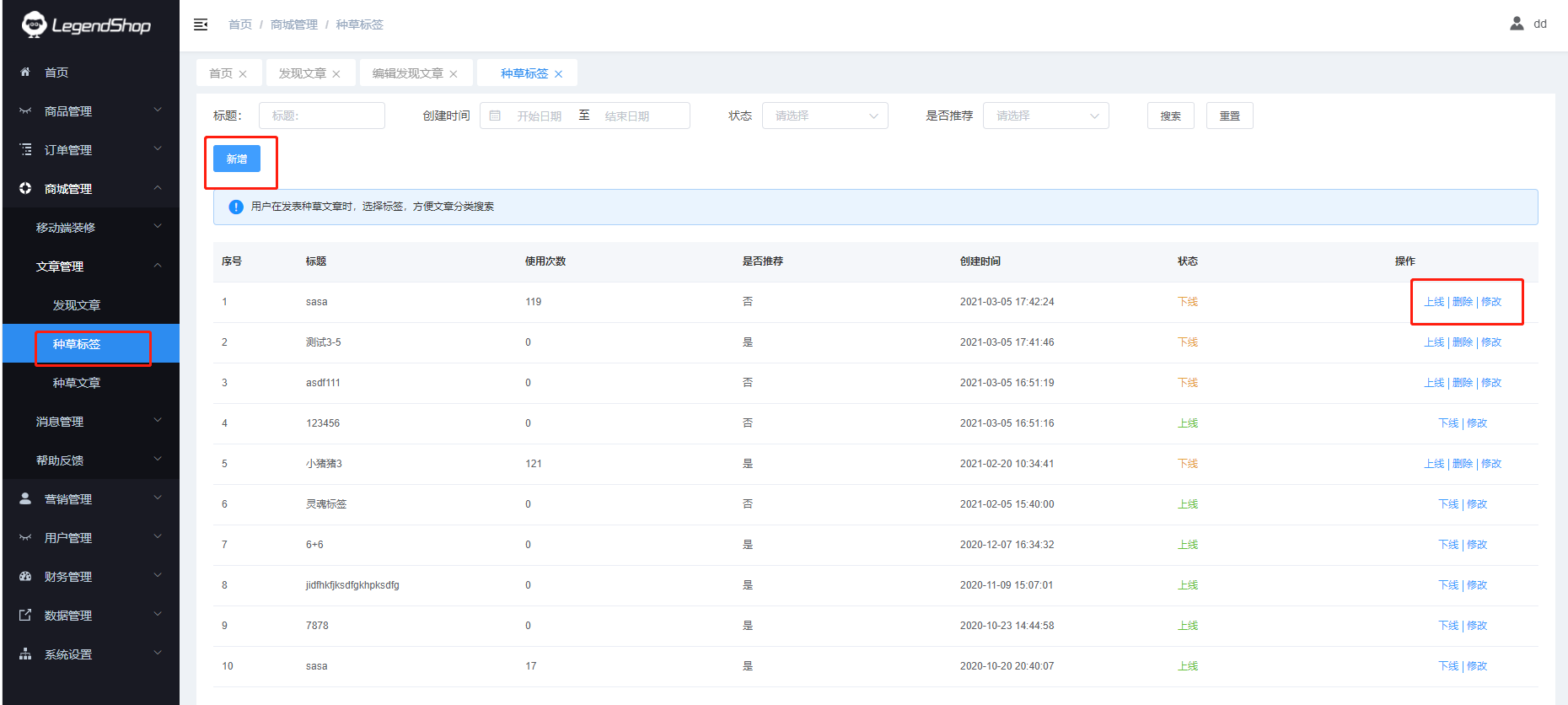The image size is (1568, 705).
Task: Close the 编辑发现文章 tab via X icon
Action: pos(454,74)
